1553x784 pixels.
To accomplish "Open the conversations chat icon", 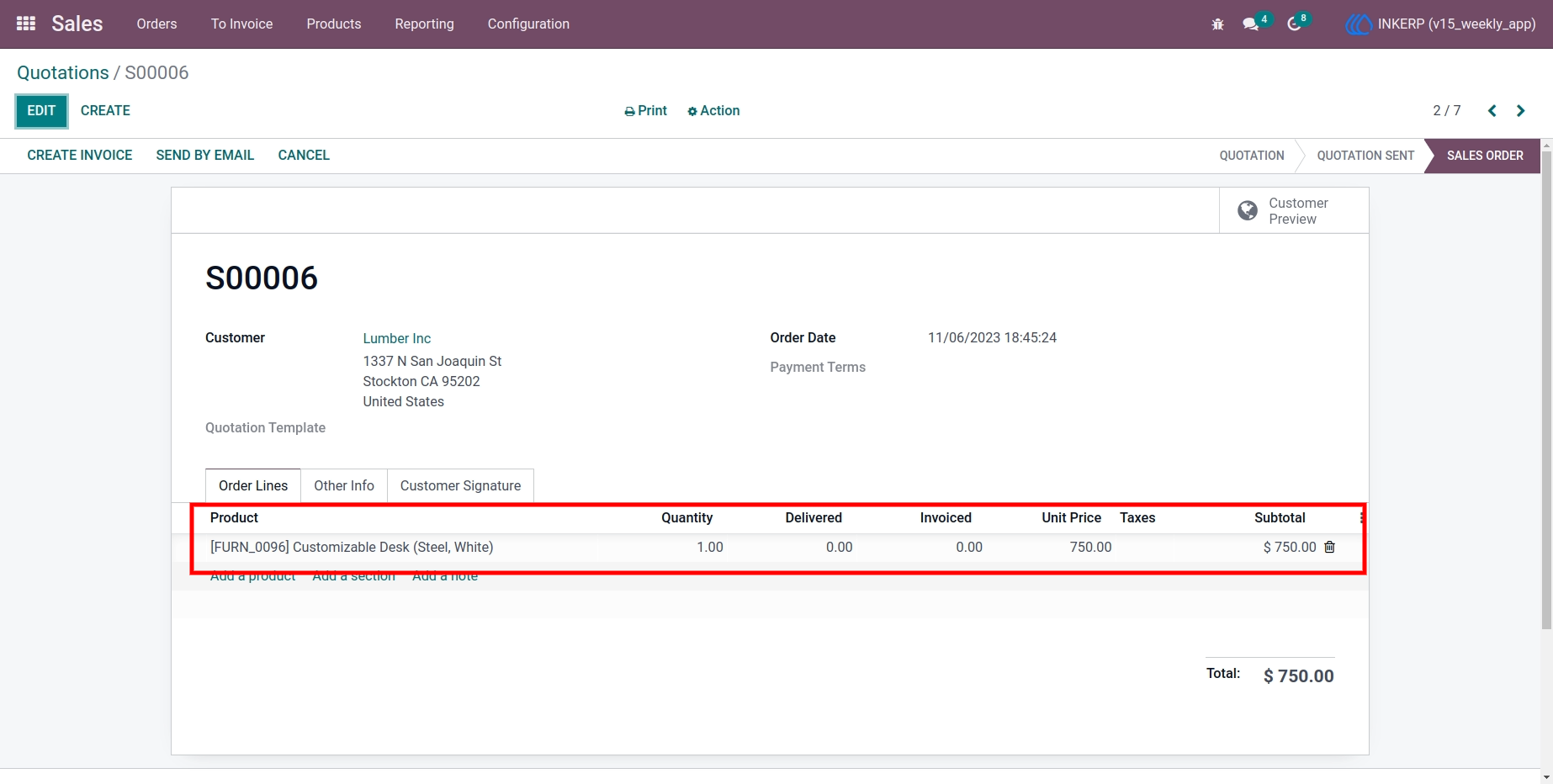I will click(1251, 24).
